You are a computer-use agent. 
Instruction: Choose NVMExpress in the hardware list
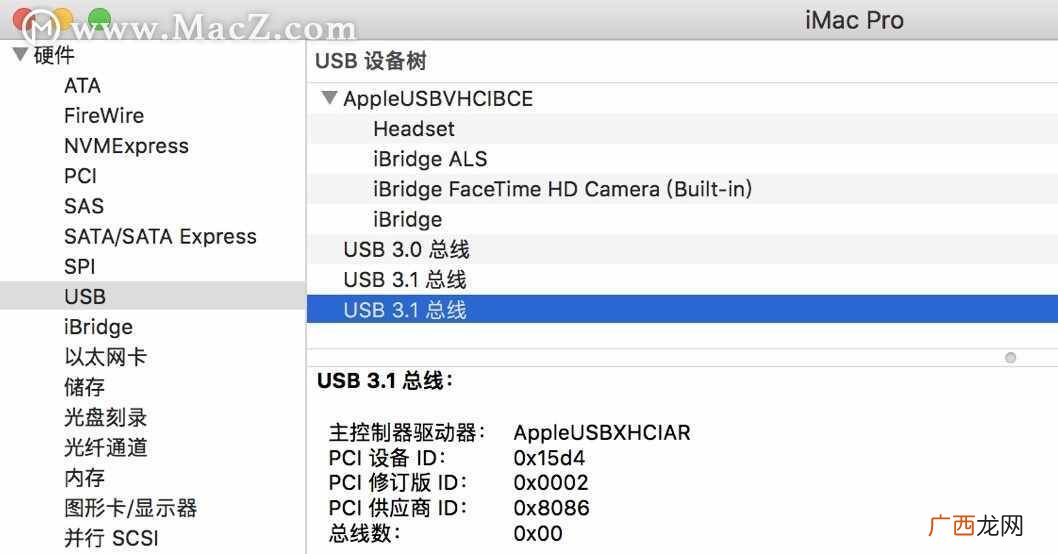(126, 146)
